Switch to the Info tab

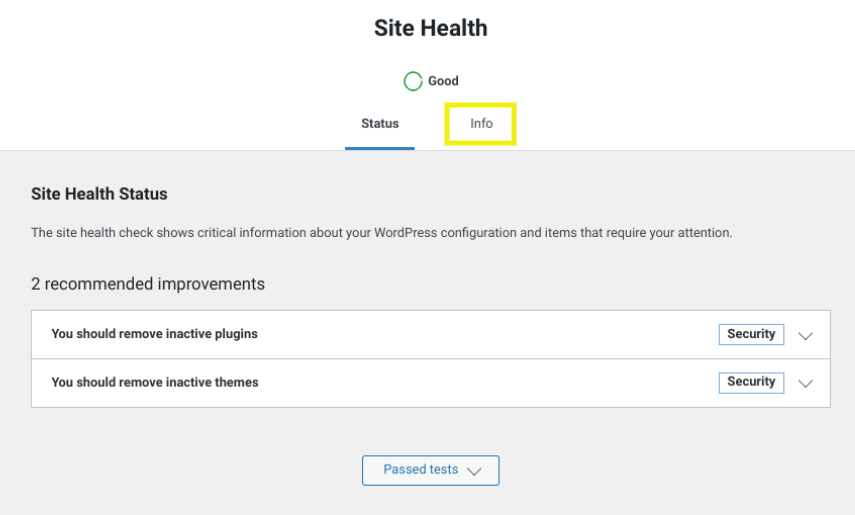tap(481, 124)
